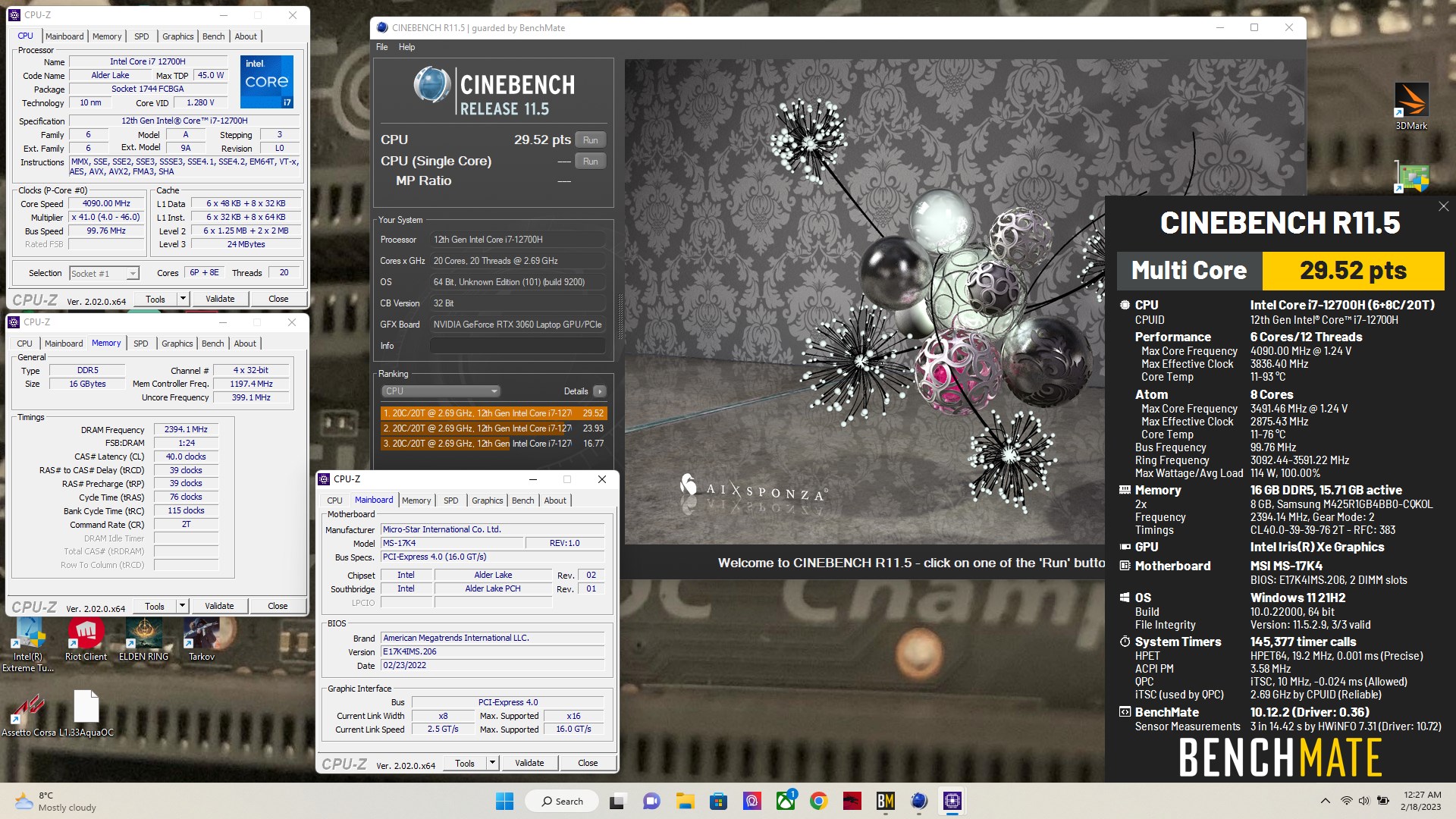Click Tools button in the Mainboard CPU-Z window
Viewport: 1456px width, 819px height.
click(465, 763)
